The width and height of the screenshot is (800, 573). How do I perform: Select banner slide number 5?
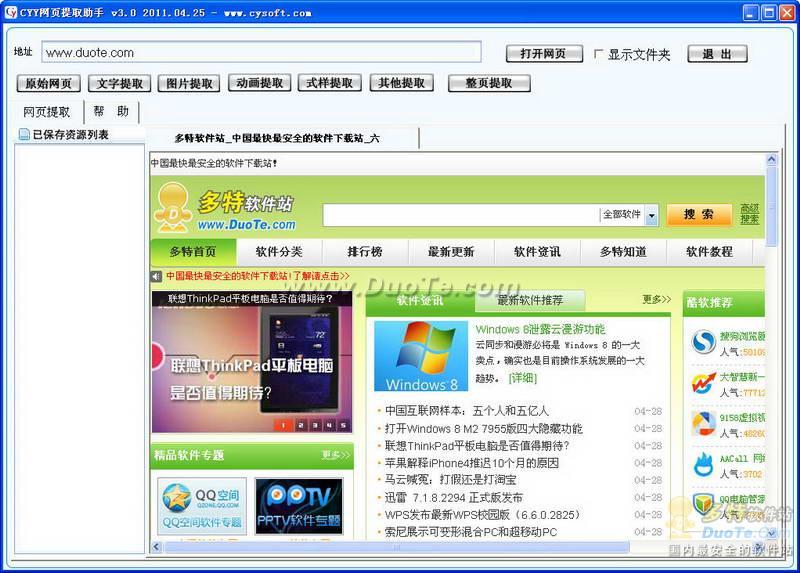pos(344,425)
